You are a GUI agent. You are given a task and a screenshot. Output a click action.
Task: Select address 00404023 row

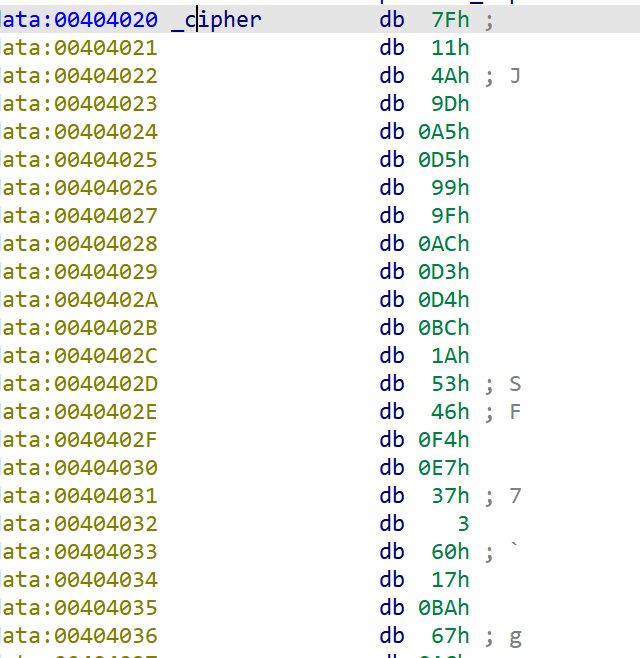click(80, 104)
